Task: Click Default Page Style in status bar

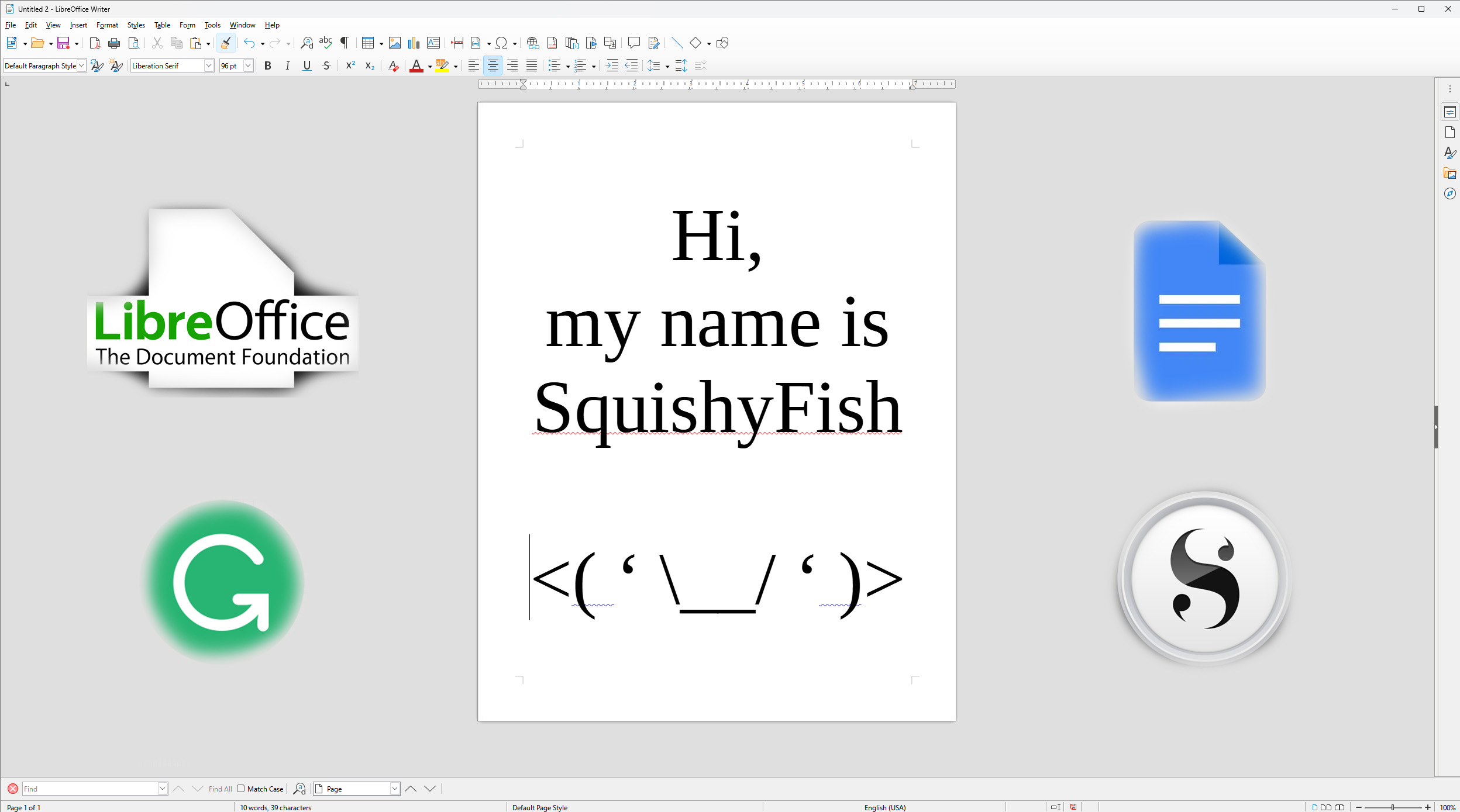Action: [540, 807]
